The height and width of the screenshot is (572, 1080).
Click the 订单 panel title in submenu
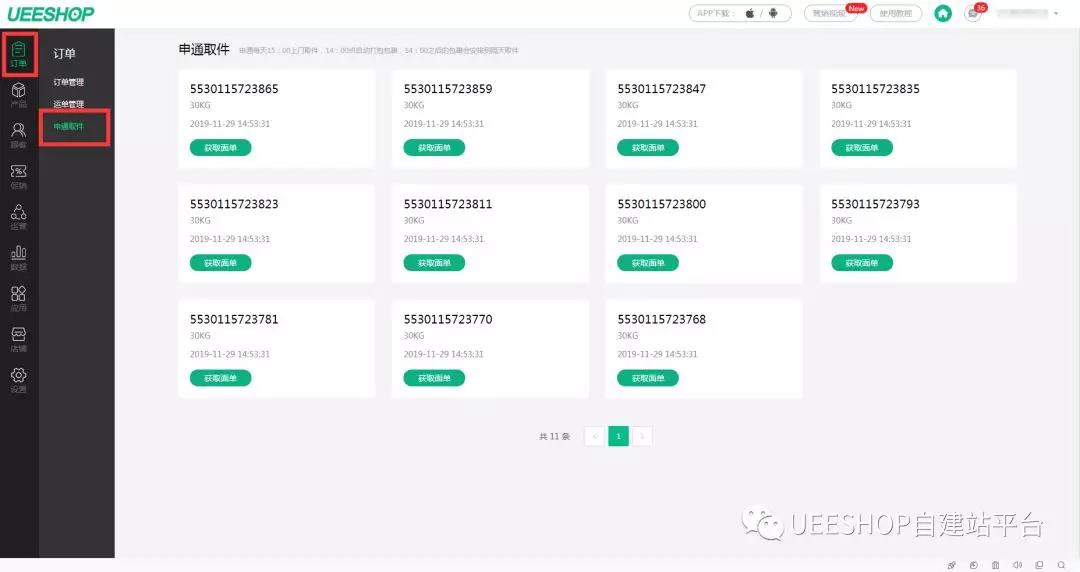[64, 54]
